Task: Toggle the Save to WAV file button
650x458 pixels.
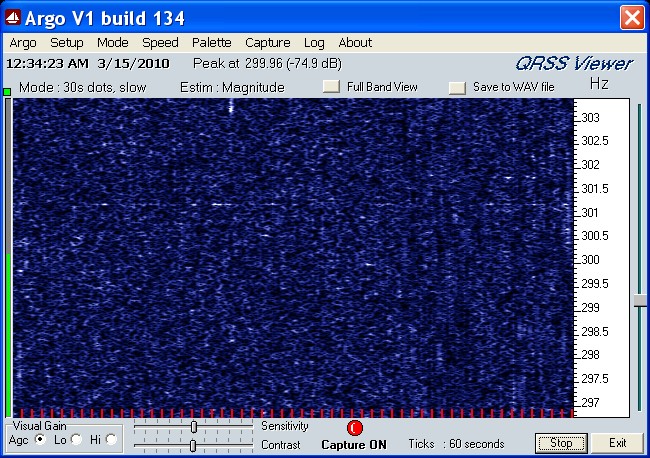Action: [457, 87]
